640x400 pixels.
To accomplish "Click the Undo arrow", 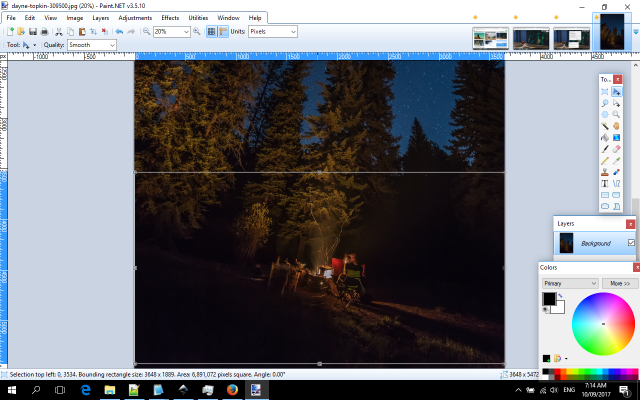I will coord(119,31).
